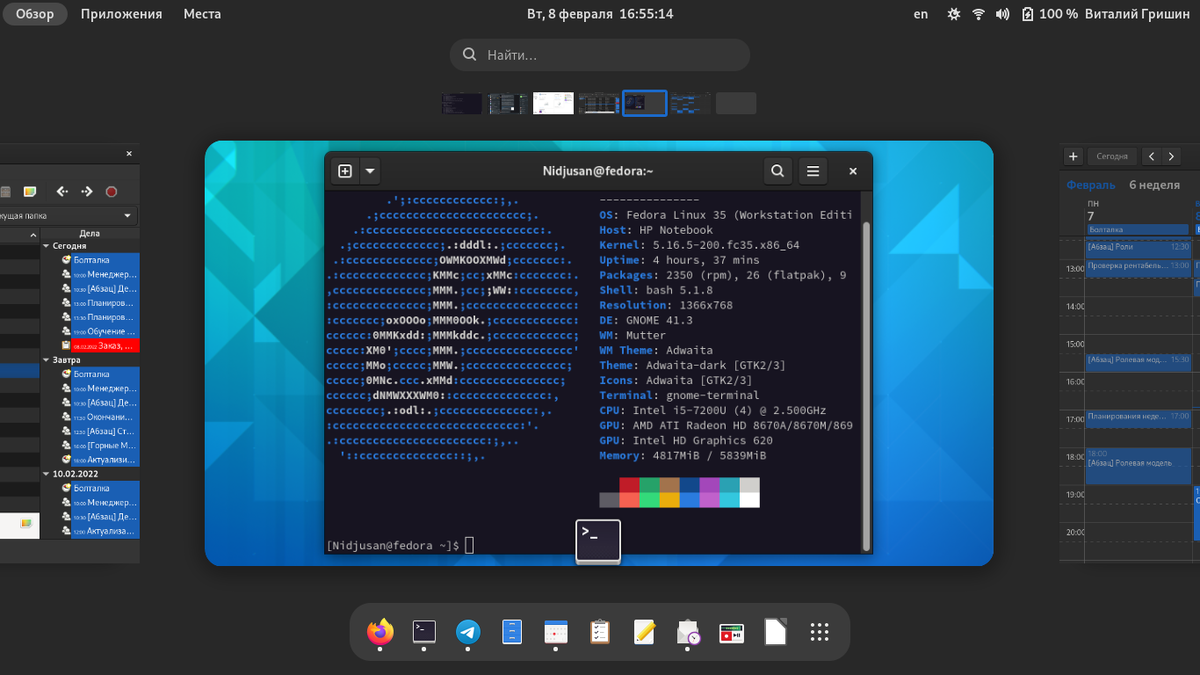Click the terminal app icon badge below window
This screenshot has width=1200, height=675.
[x=598, y=541]
